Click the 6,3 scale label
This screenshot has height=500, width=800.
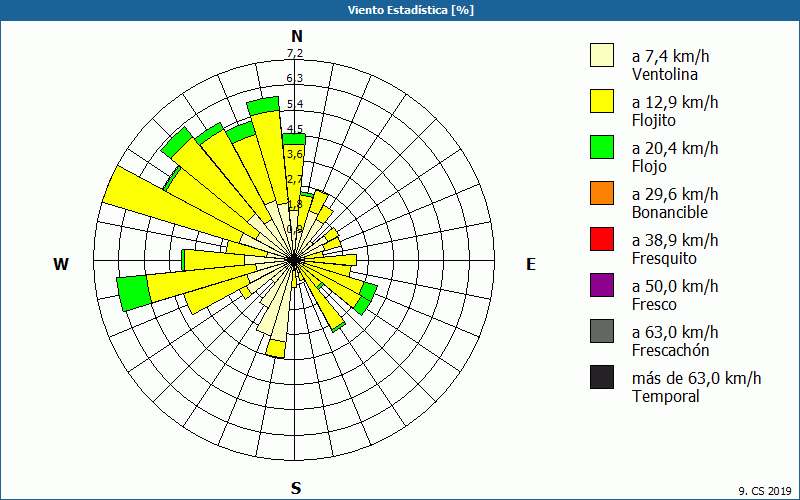(x=295, y=78)
